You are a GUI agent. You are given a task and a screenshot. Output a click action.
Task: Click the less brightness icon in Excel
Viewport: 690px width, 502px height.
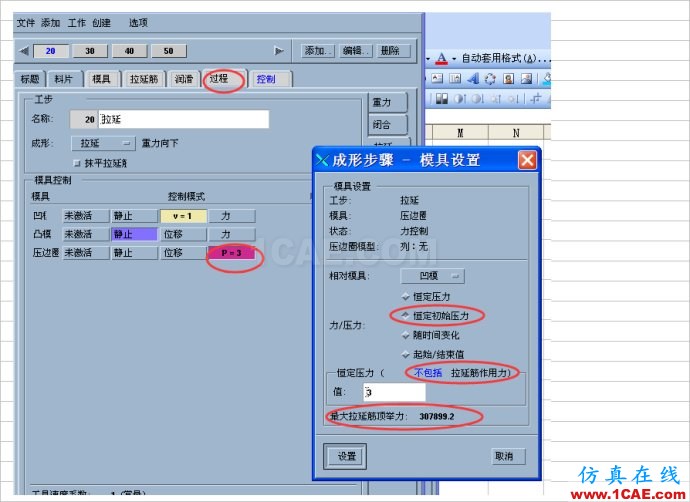[513, 99]
